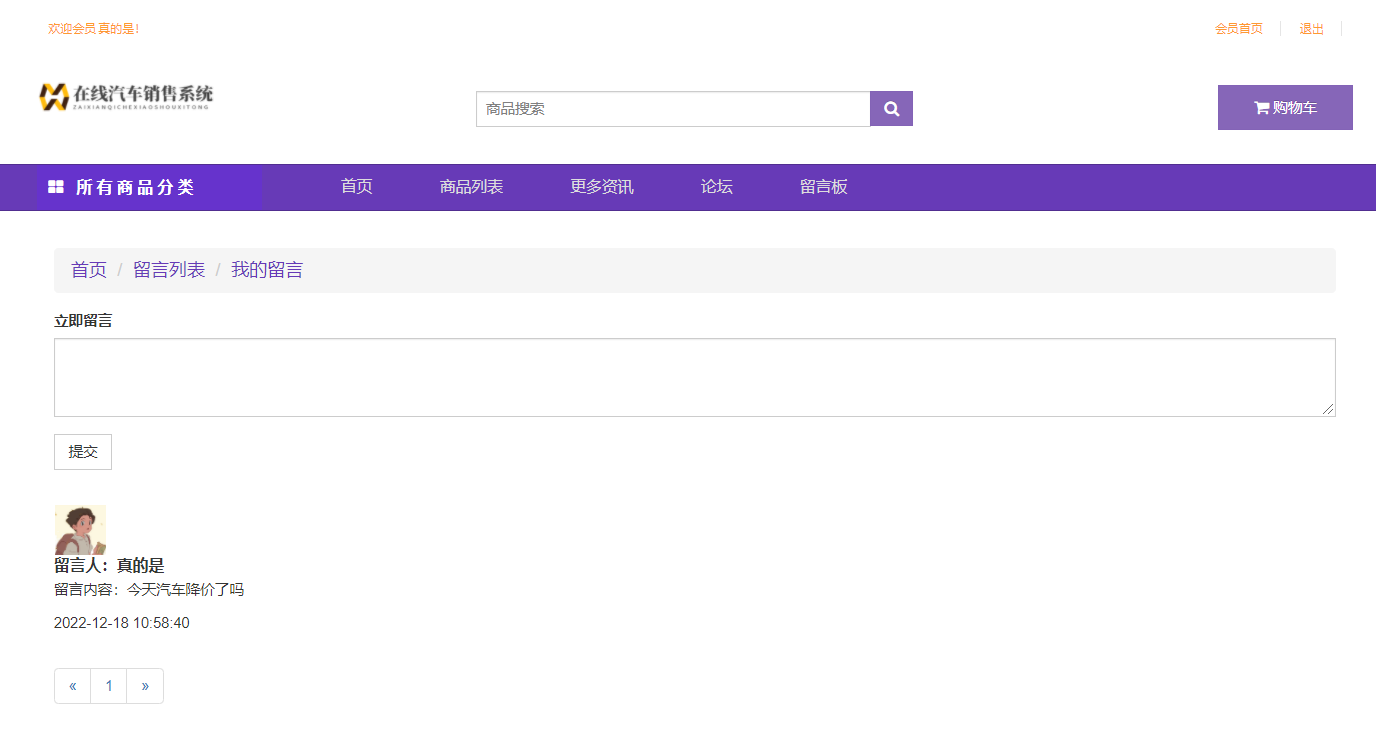
Task: Click 会员首页 link at top right
Action: click(1238, 29)
